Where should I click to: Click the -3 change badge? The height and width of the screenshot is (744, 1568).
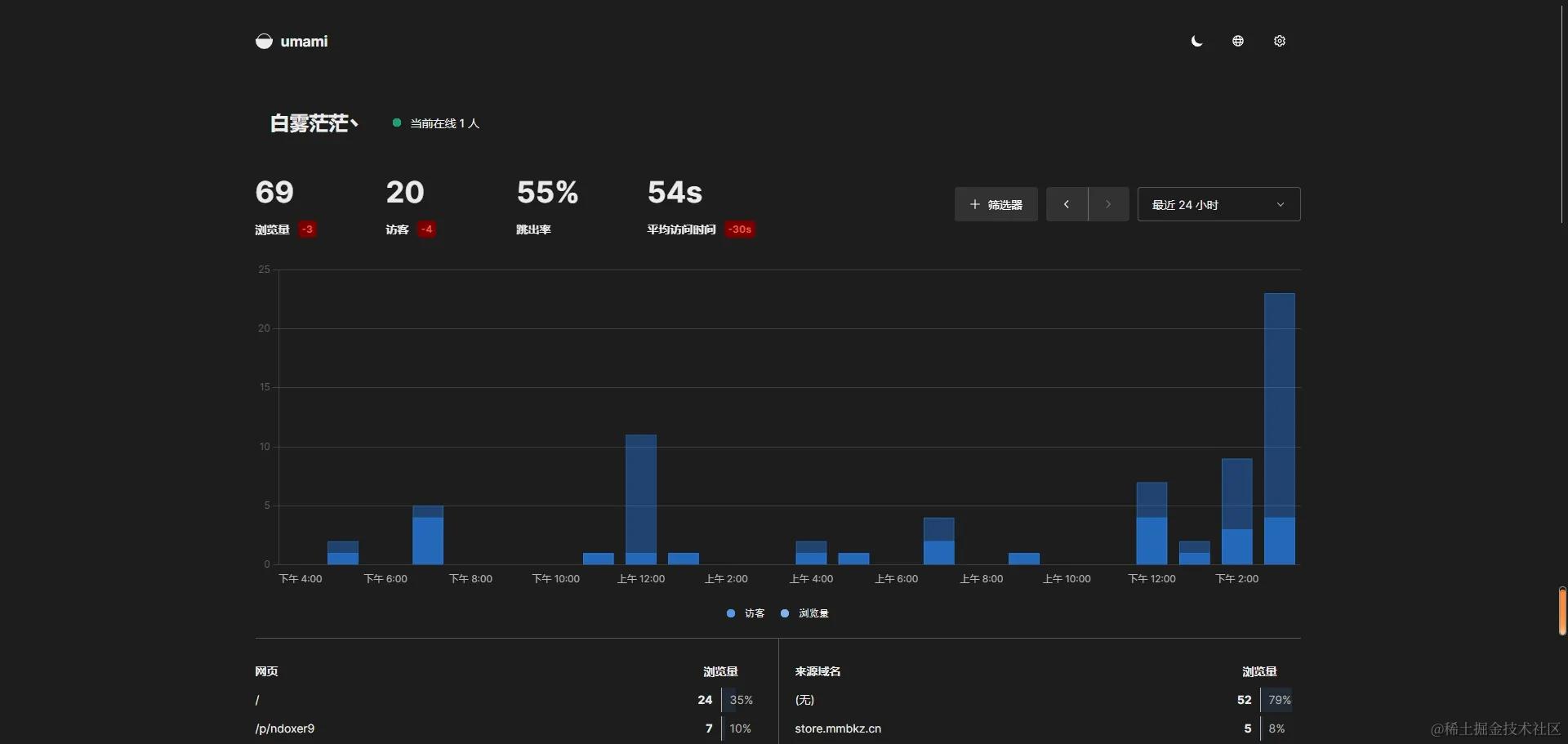click(307, 229)
